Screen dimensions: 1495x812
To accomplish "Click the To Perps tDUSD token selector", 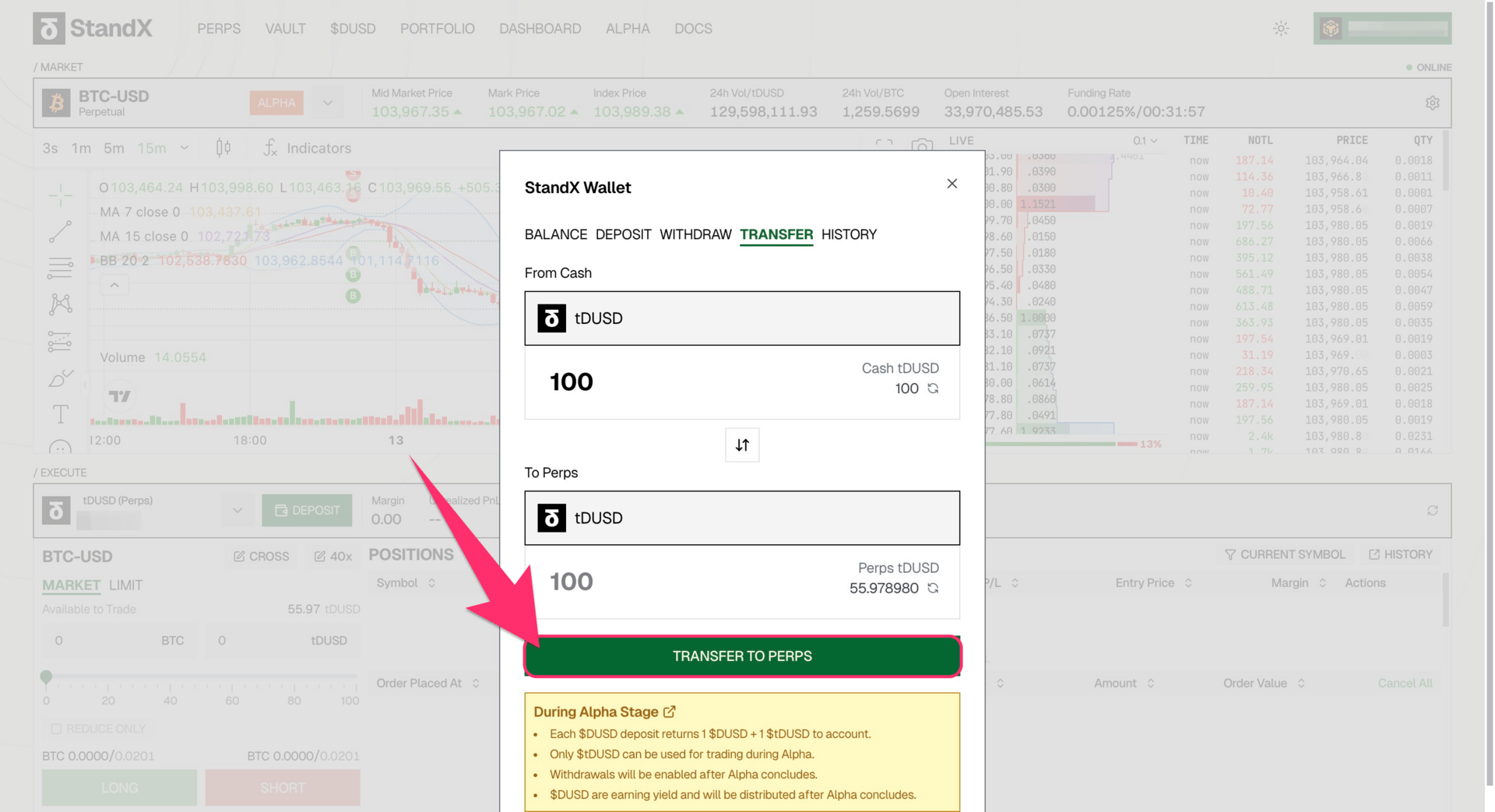I will tap(742, 518).
